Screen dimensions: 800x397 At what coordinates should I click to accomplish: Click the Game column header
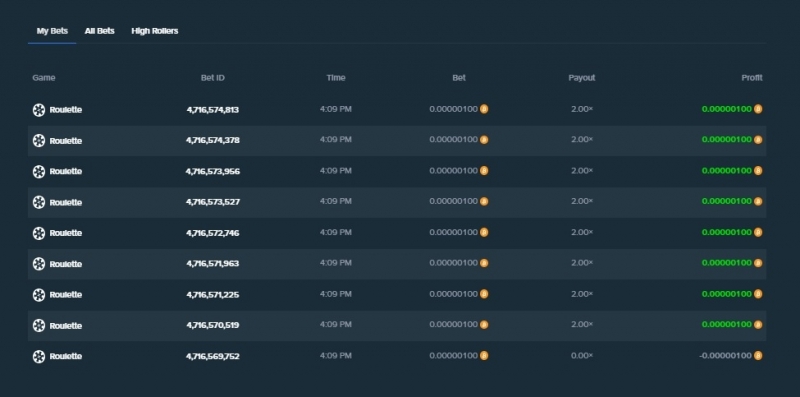pos(44,78)
